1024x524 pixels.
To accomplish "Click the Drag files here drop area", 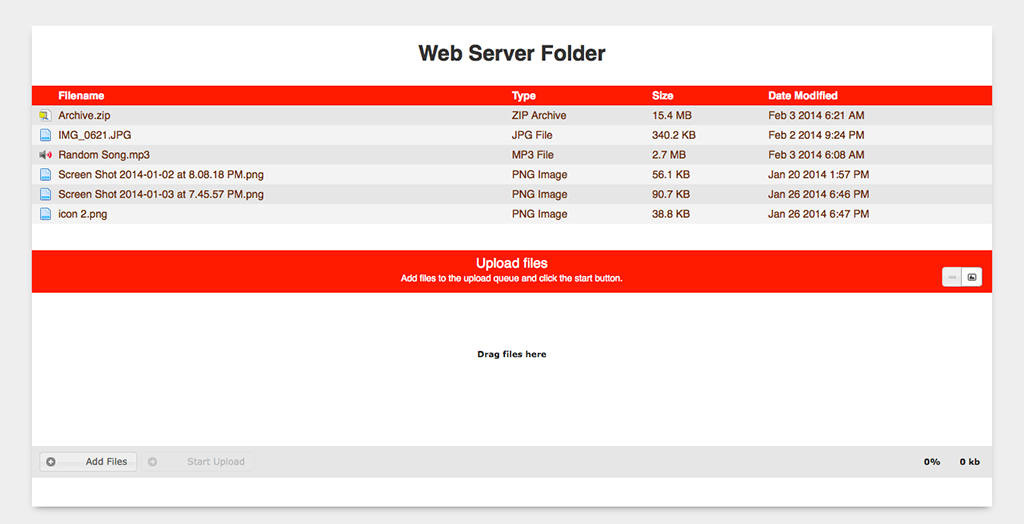I will click(512, 355).
